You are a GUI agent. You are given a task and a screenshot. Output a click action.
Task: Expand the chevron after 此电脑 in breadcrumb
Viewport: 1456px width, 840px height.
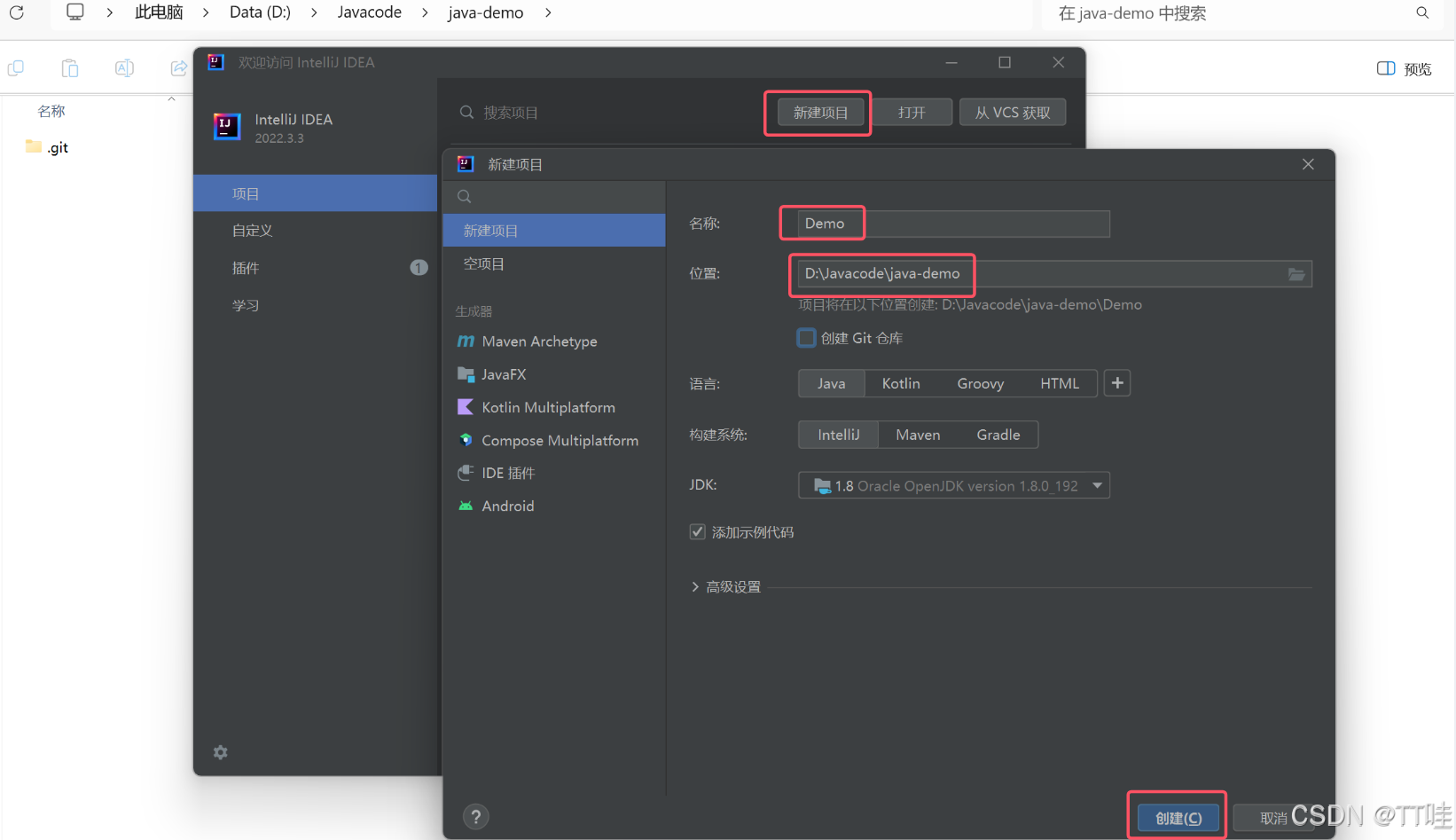click(206, 12)
